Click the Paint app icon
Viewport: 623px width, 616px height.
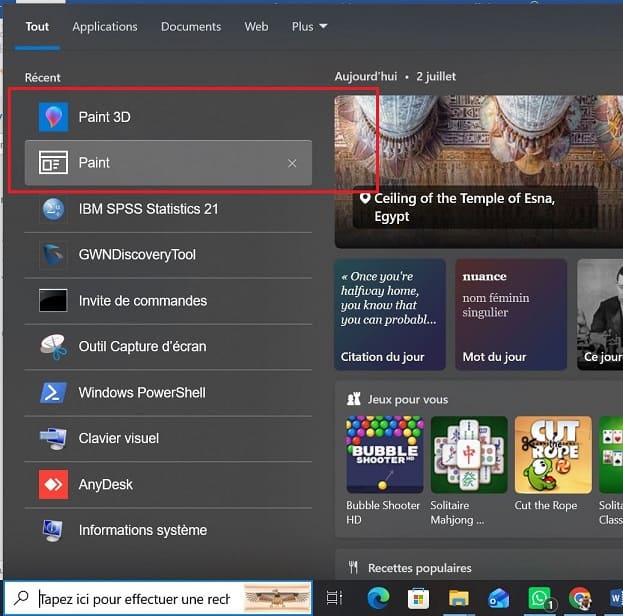[x=53, y=163]
